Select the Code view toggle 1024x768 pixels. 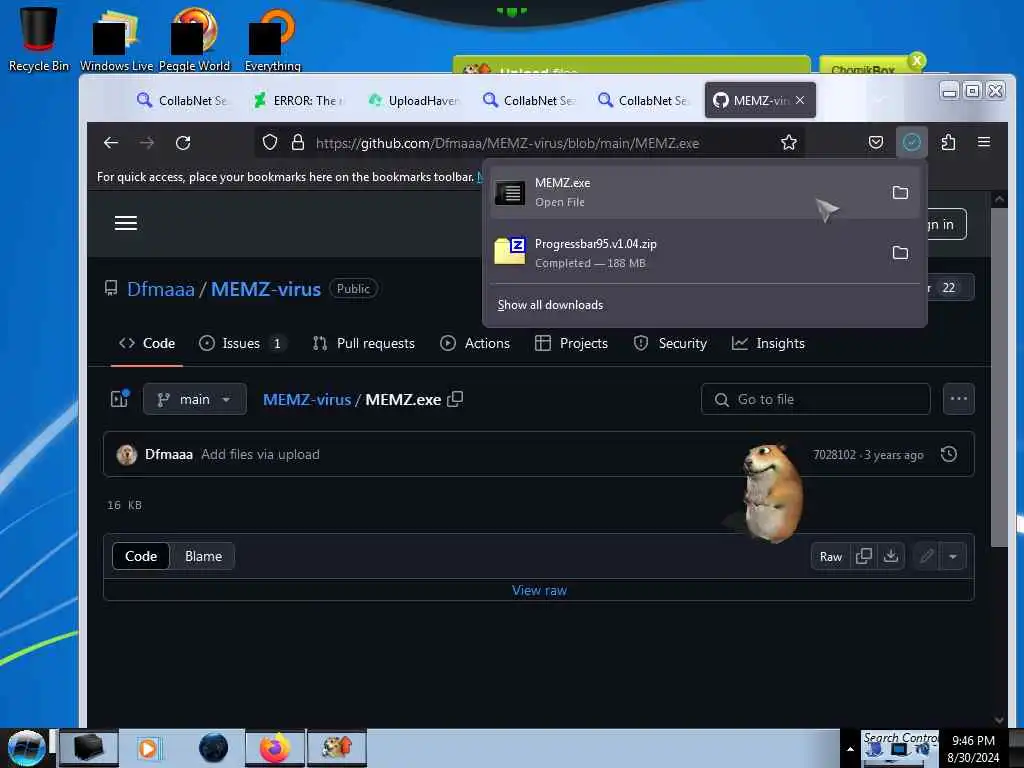[141, 556]
